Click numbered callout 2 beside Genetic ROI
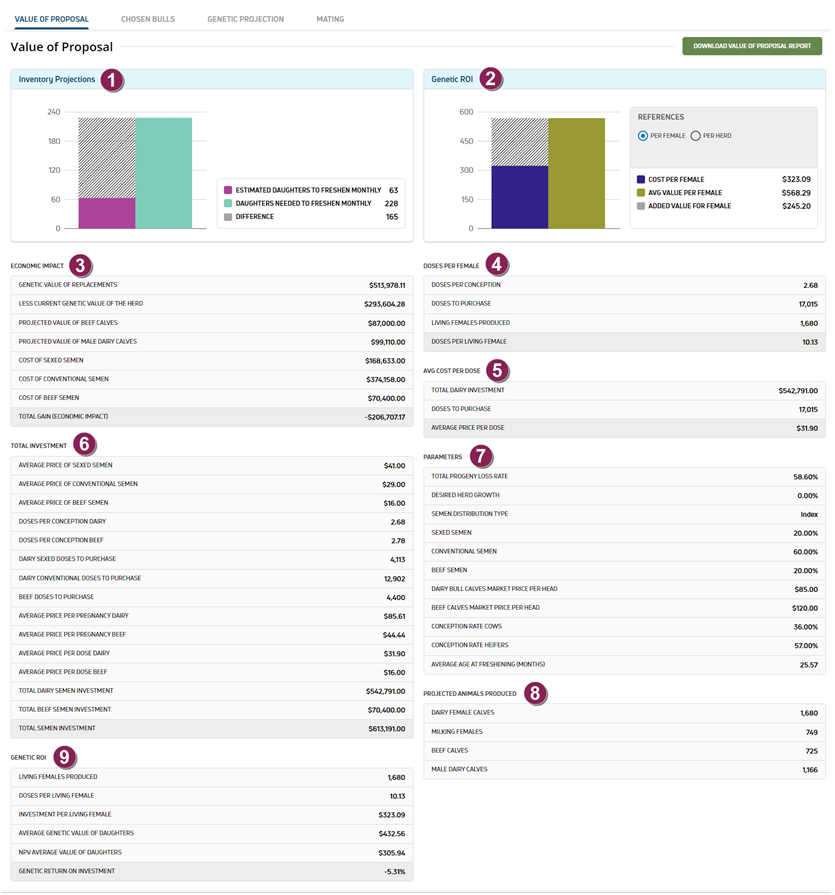 coord(490,80)
